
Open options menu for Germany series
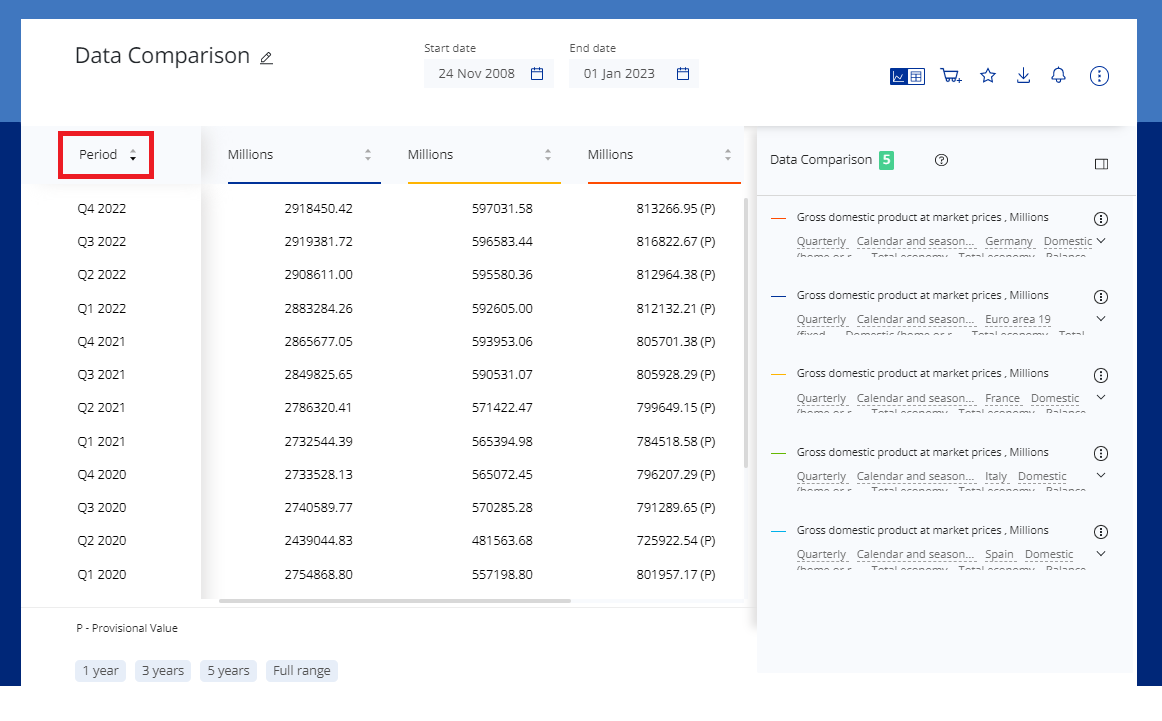1101,219
